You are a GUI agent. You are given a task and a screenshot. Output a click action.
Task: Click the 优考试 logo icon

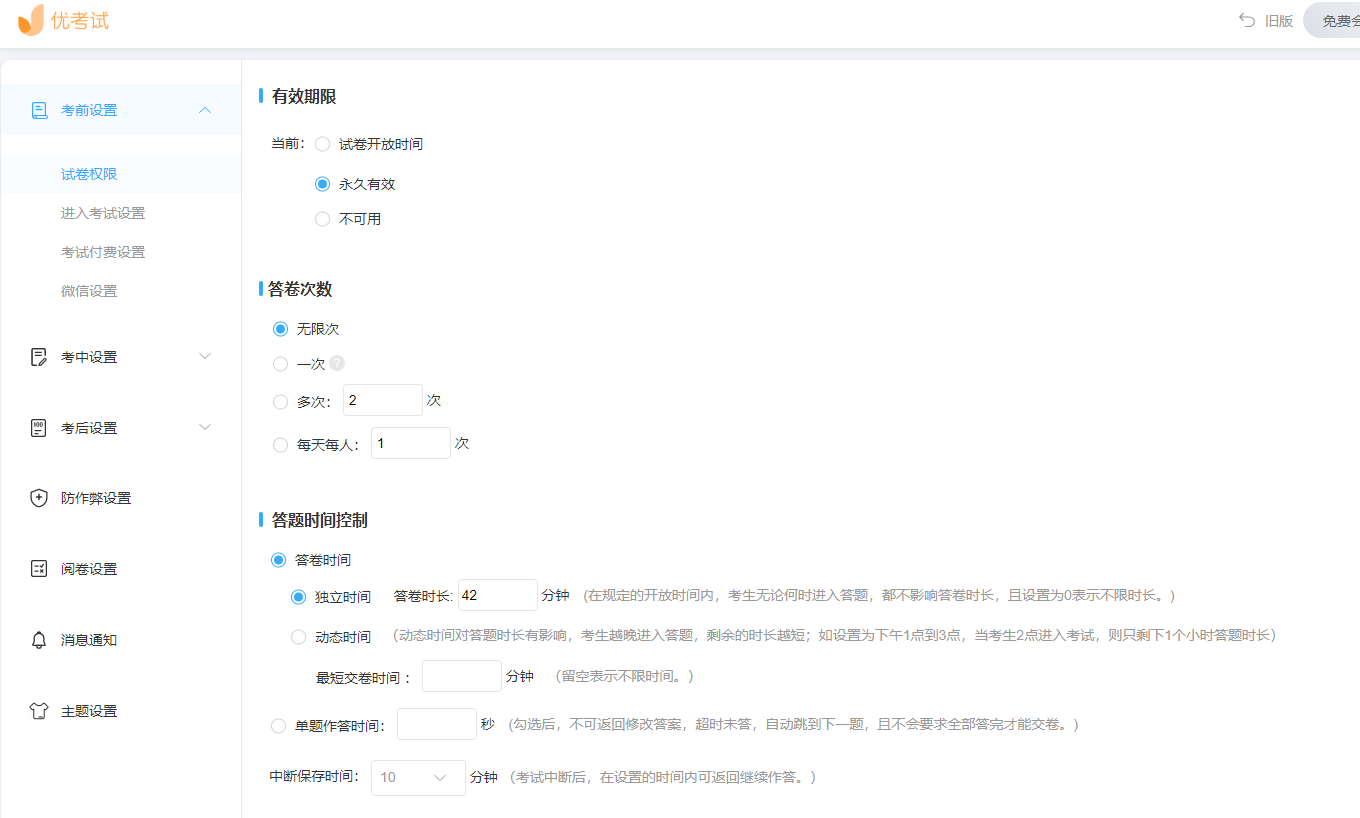point(31,19)
